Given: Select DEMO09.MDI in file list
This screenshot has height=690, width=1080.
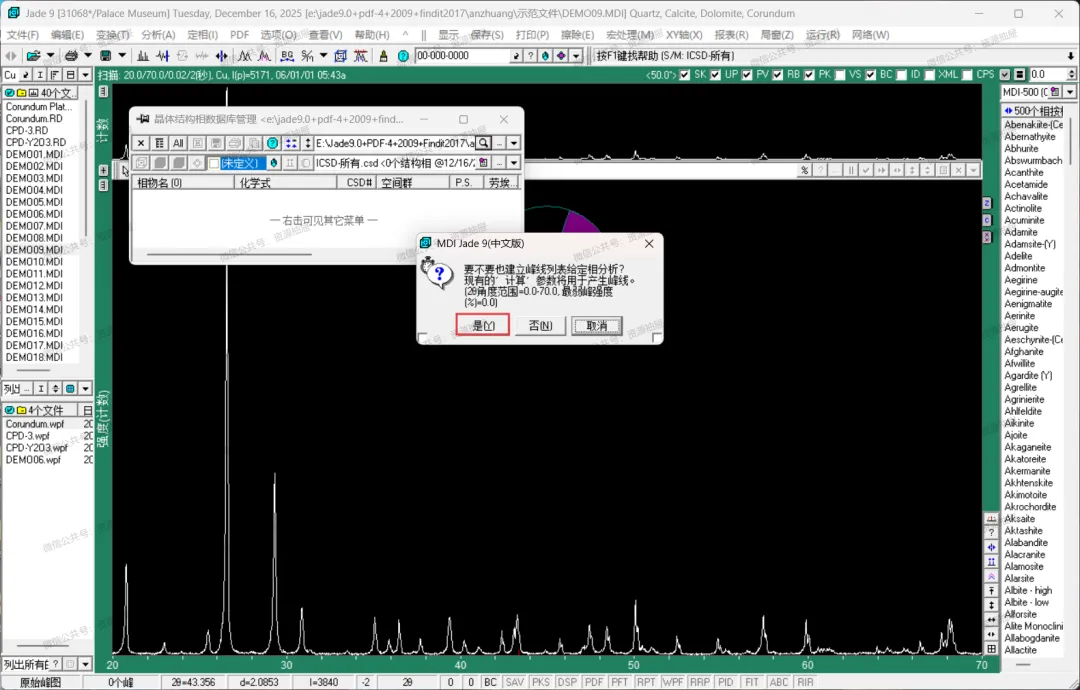Looking at the screenshot, I should 34,250.
